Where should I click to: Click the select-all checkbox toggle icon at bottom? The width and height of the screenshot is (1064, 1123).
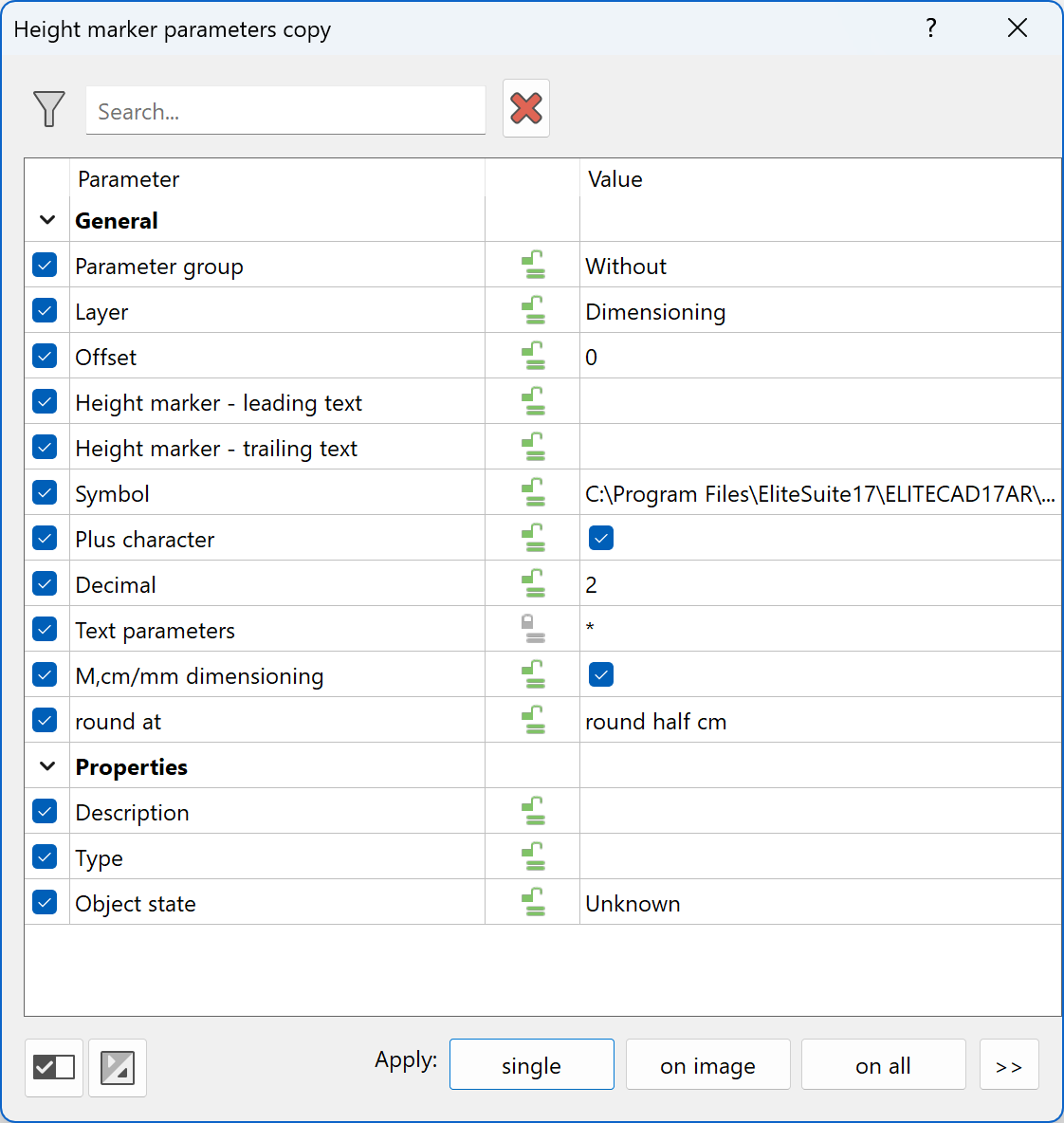pos(54,1067)
